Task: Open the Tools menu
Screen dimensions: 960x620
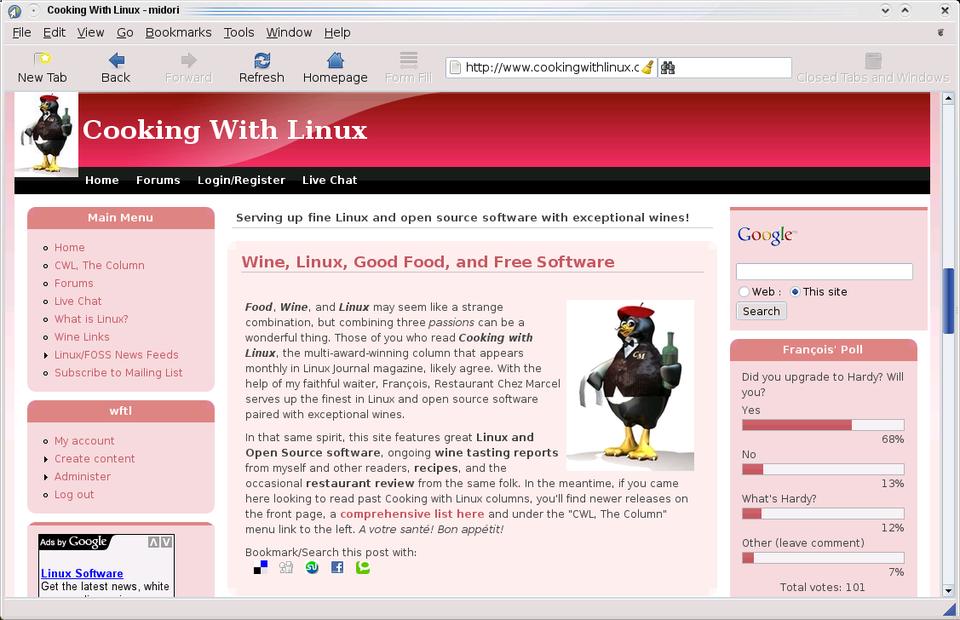Action: [239, 32]
